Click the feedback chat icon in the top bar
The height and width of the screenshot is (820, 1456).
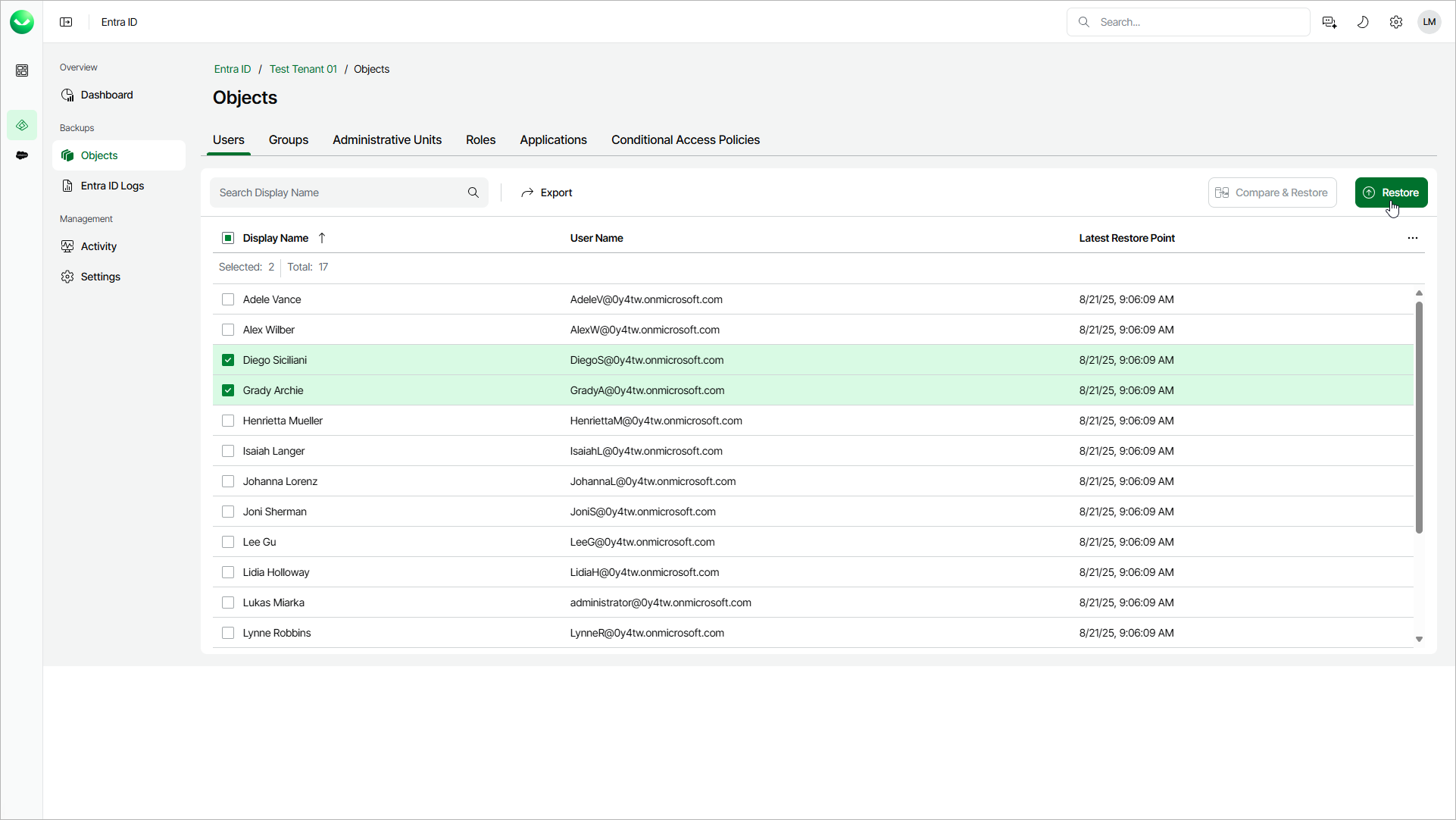[x=1329, y=22]
